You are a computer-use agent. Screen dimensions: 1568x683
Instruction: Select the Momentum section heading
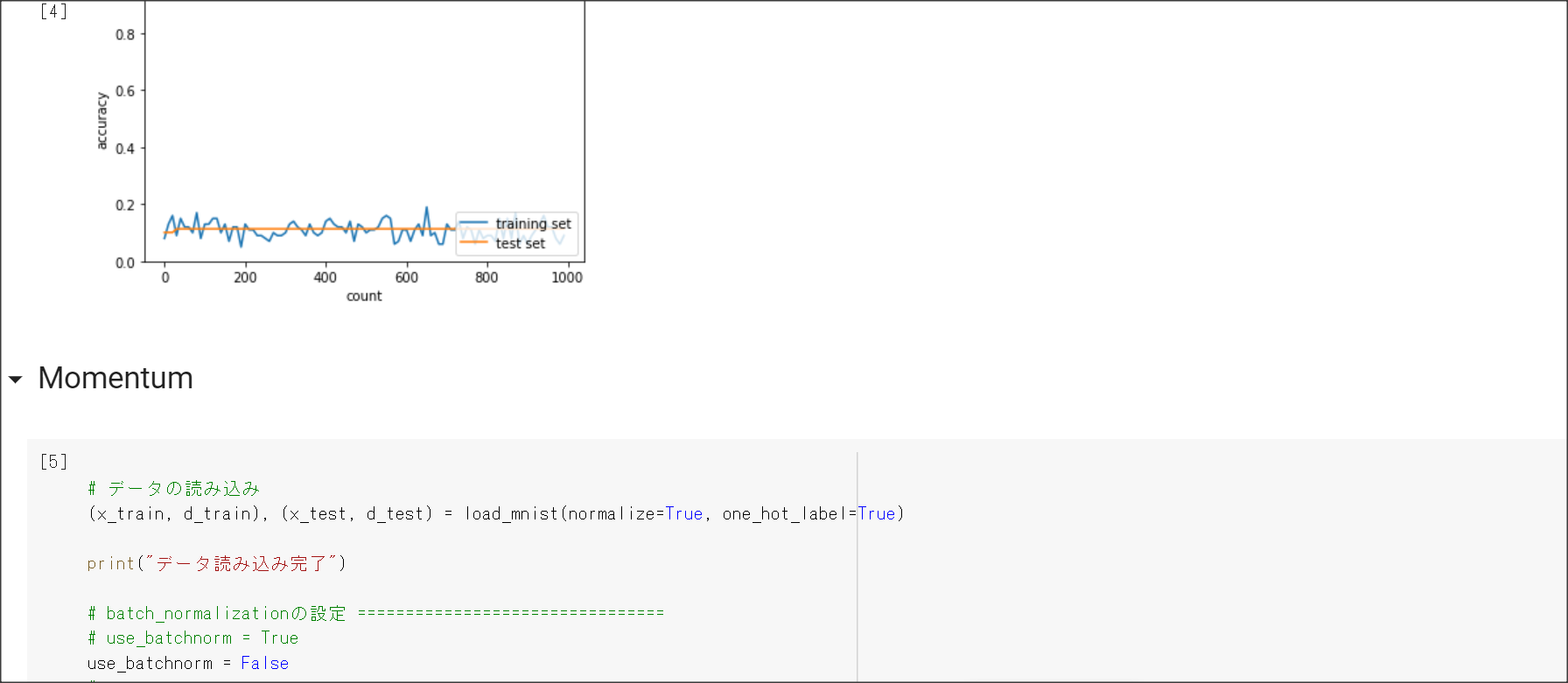pos(115,378)
